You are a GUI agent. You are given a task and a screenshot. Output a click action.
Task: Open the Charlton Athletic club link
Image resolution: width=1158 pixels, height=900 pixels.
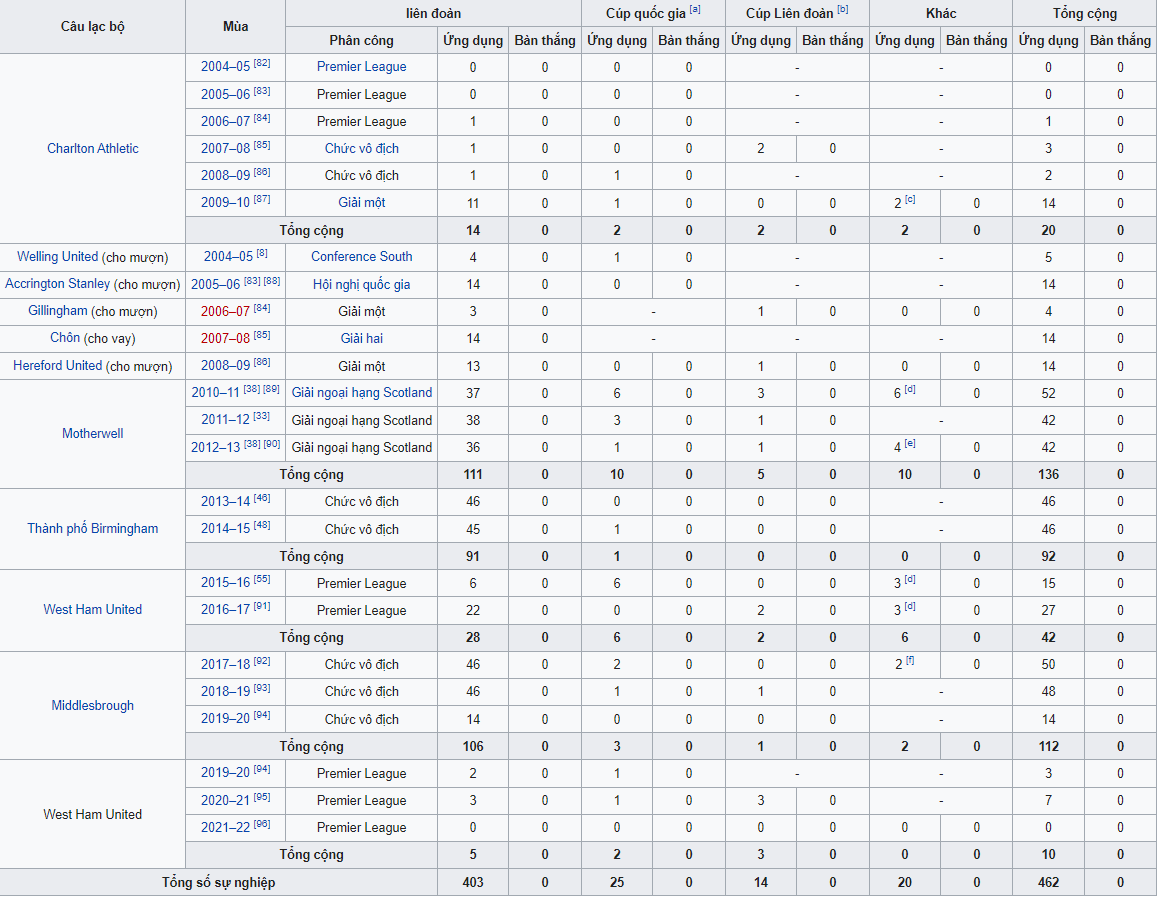93,149
